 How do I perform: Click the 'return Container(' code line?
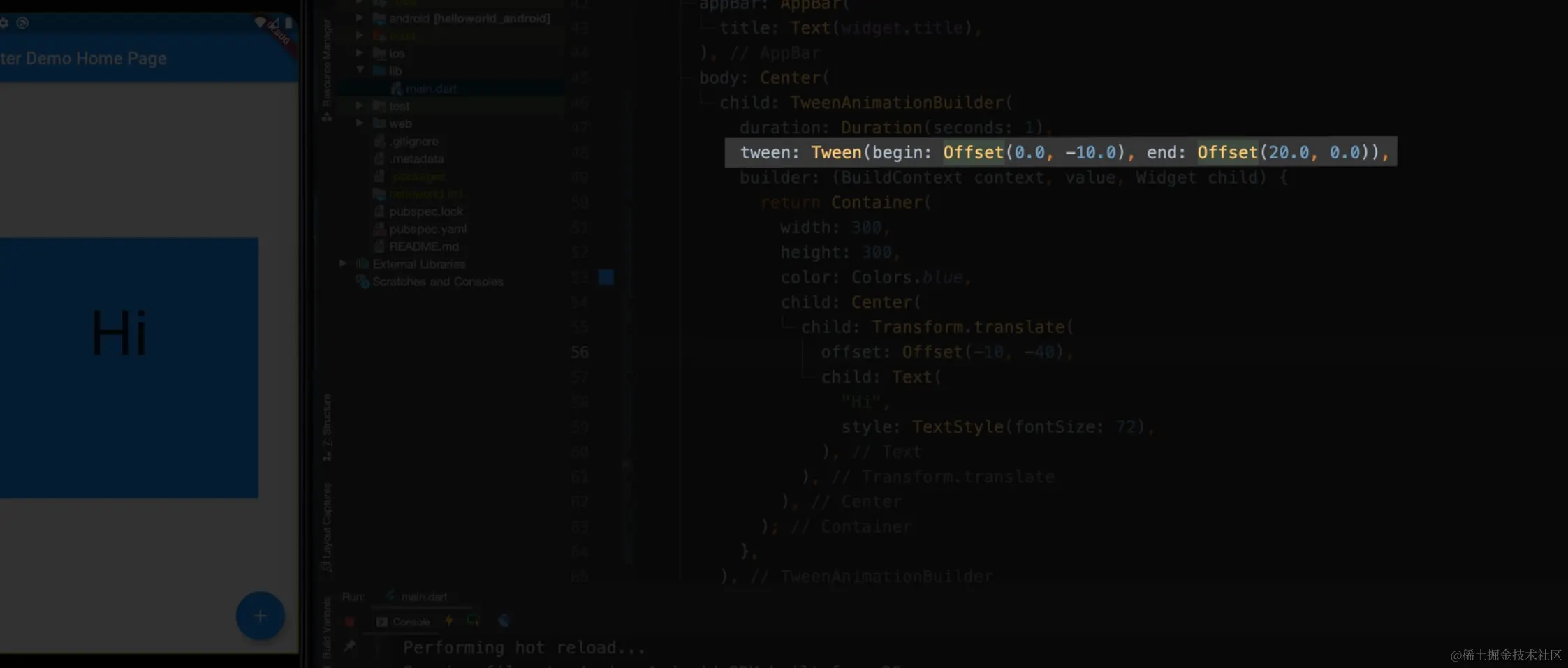[x=846, y=202]
